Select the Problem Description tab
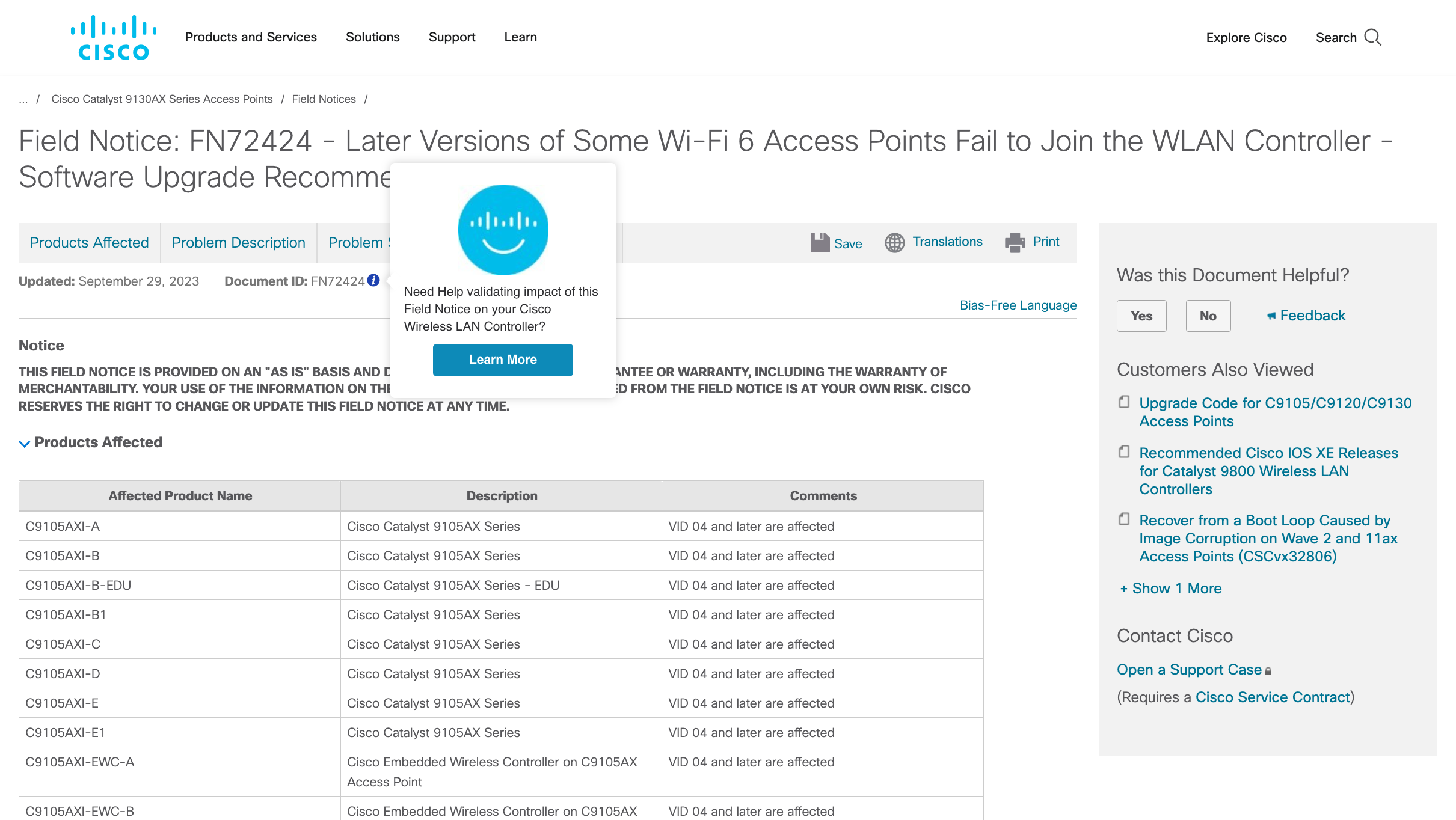The width and height of the screenshot is (1456, 820). 239,243
